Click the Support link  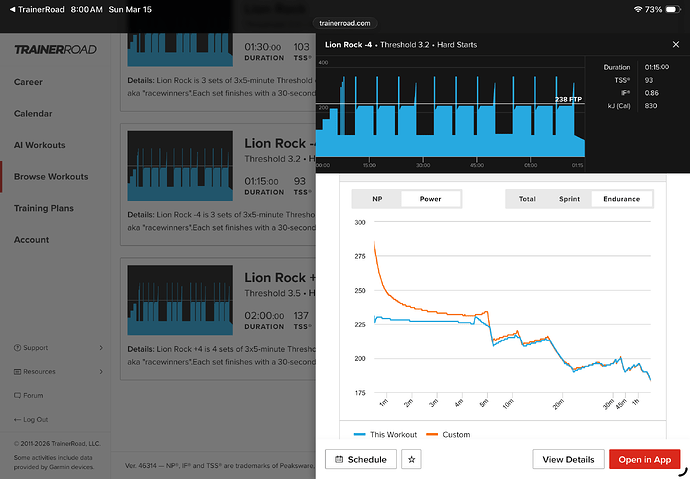click(x=36, y=347)
